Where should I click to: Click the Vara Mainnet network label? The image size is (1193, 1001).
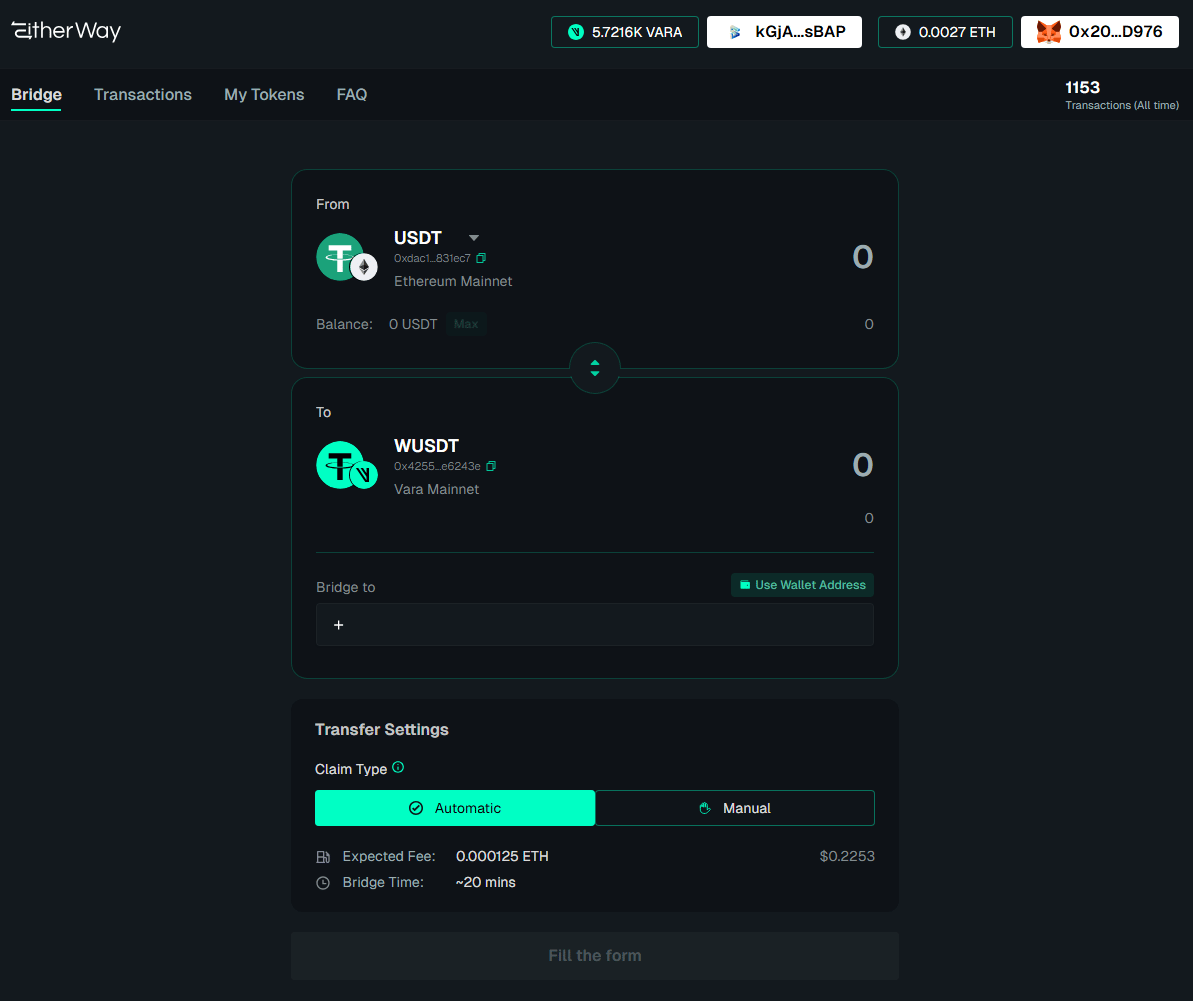coord(437,489)
